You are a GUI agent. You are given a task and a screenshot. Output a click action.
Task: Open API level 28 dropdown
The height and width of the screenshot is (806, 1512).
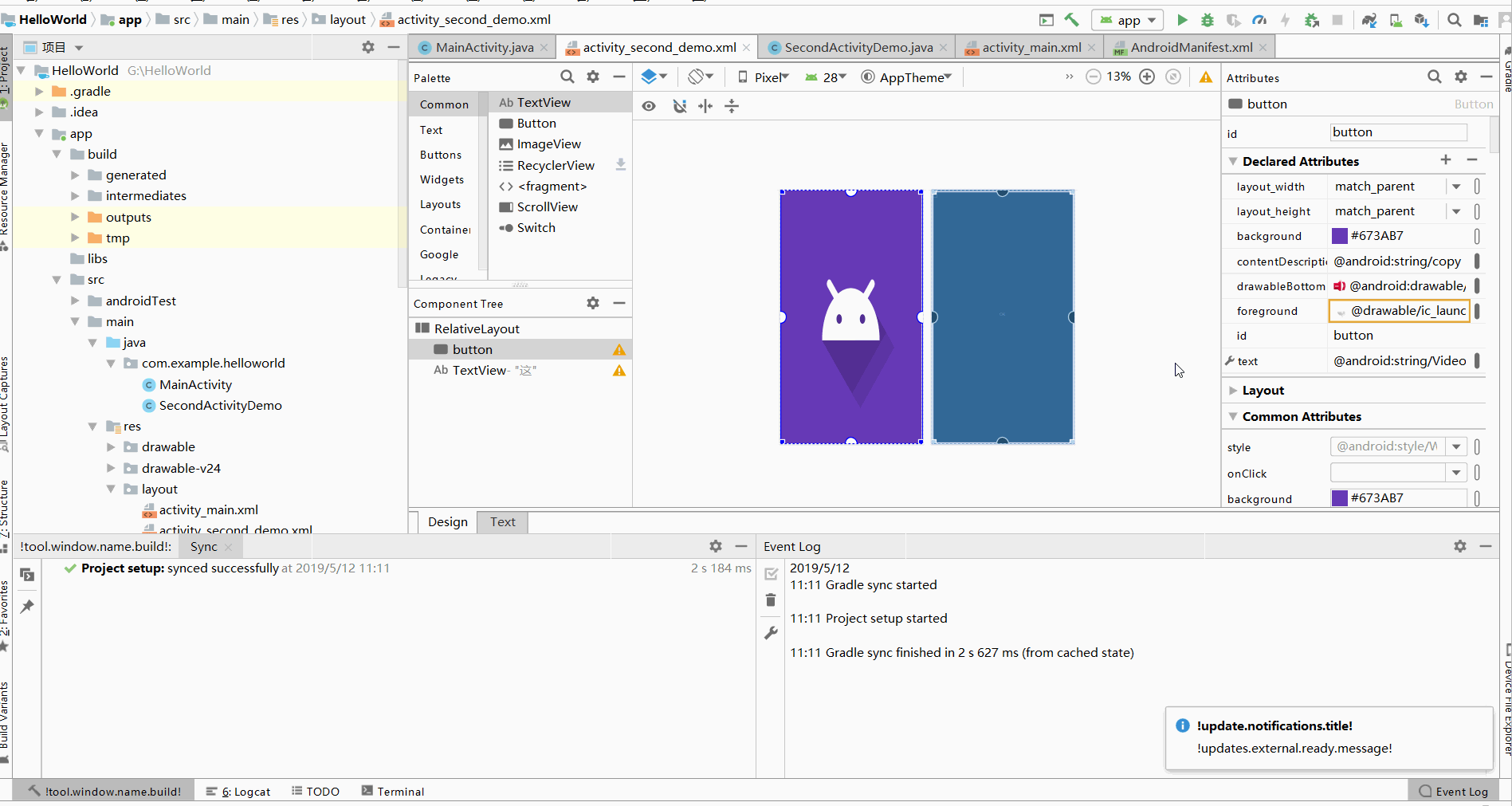click(x=825, y=77)
